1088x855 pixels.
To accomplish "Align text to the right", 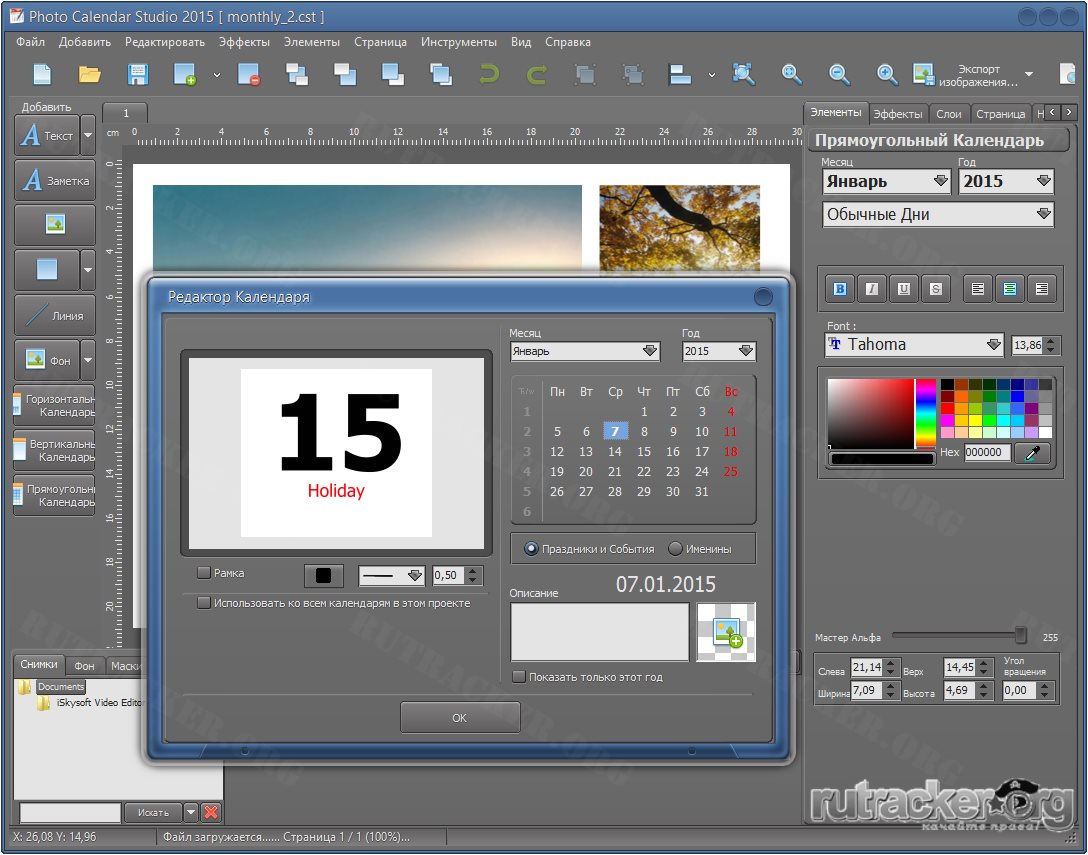I will [x=1042, y=289].
